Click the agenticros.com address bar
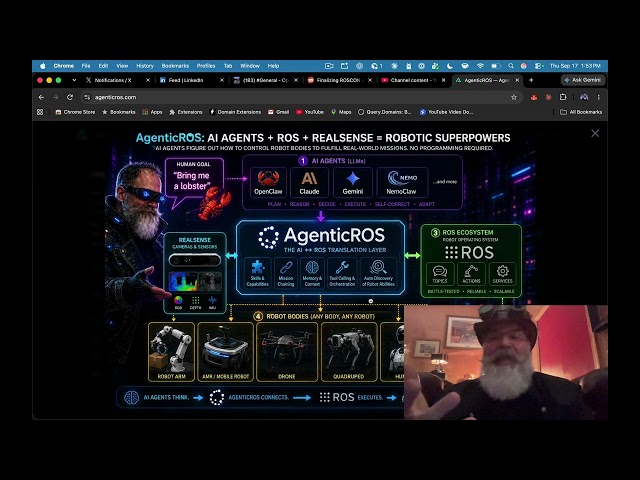This screenshot has height=480, width=640. click(x=300, y=97)
